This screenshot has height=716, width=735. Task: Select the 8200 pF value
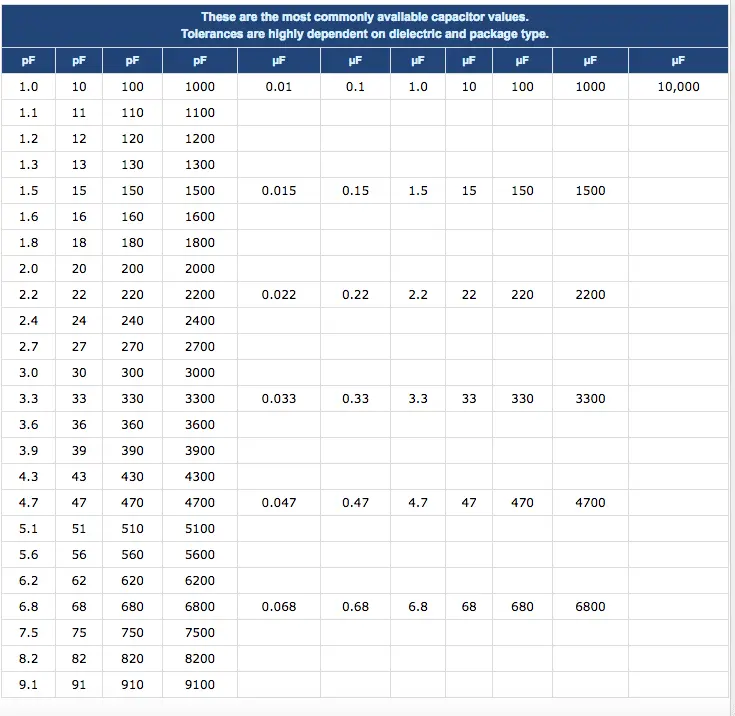point(200,659)
